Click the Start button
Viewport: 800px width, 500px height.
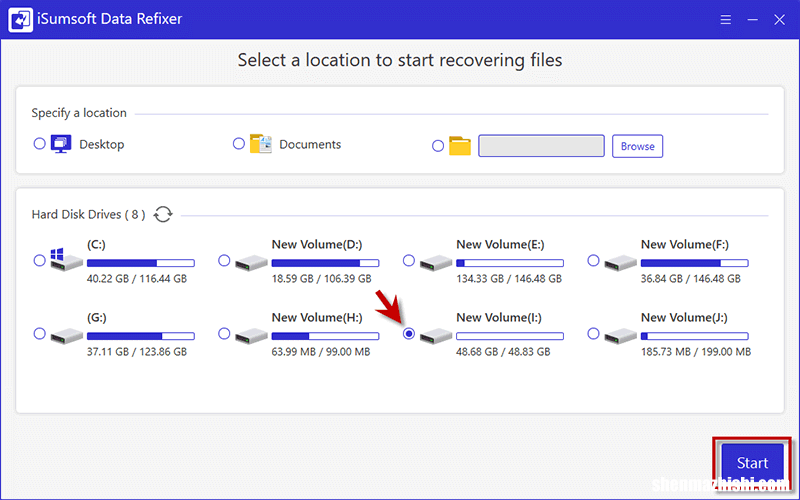[x=752, y=463]
